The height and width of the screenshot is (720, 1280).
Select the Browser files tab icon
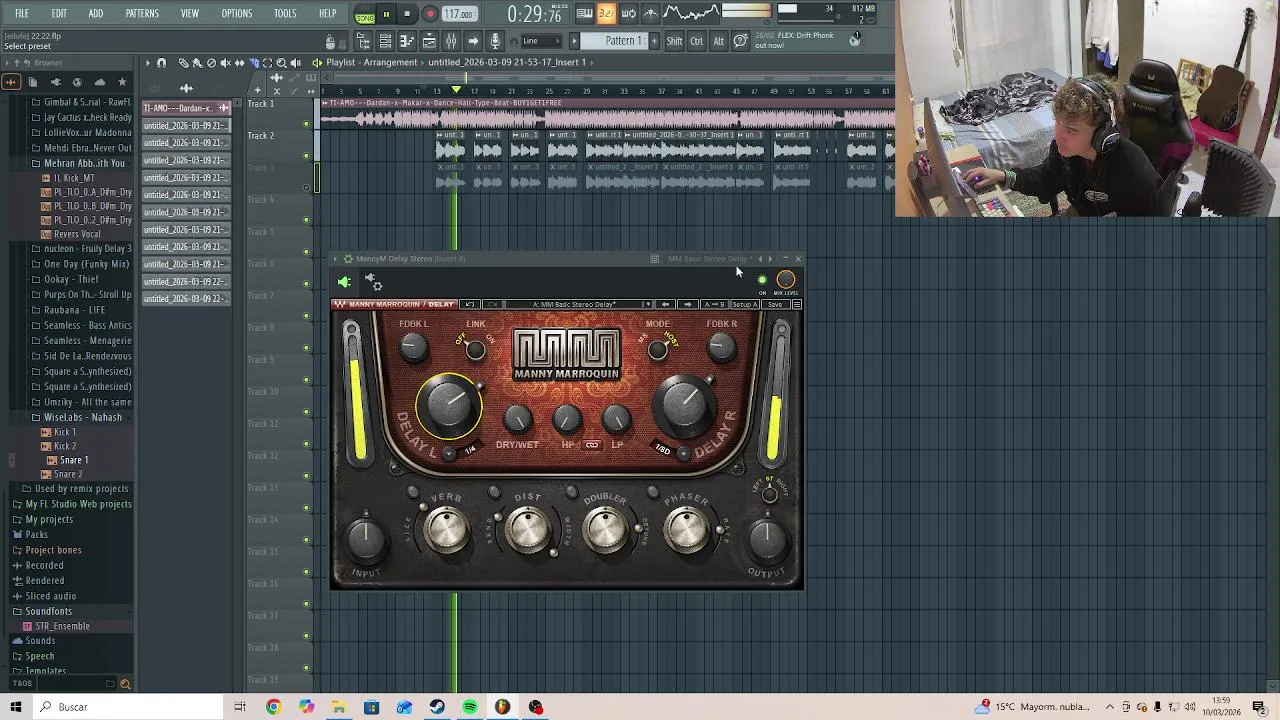click(x=33, y=82)
